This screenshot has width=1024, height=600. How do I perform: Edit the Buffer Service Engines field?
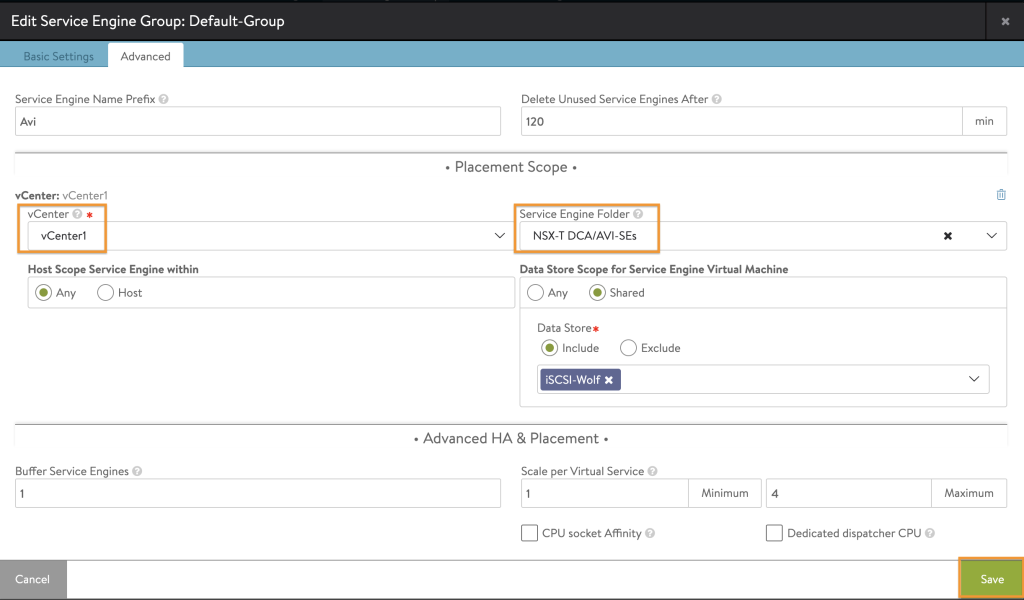click(x=258, y=494)
